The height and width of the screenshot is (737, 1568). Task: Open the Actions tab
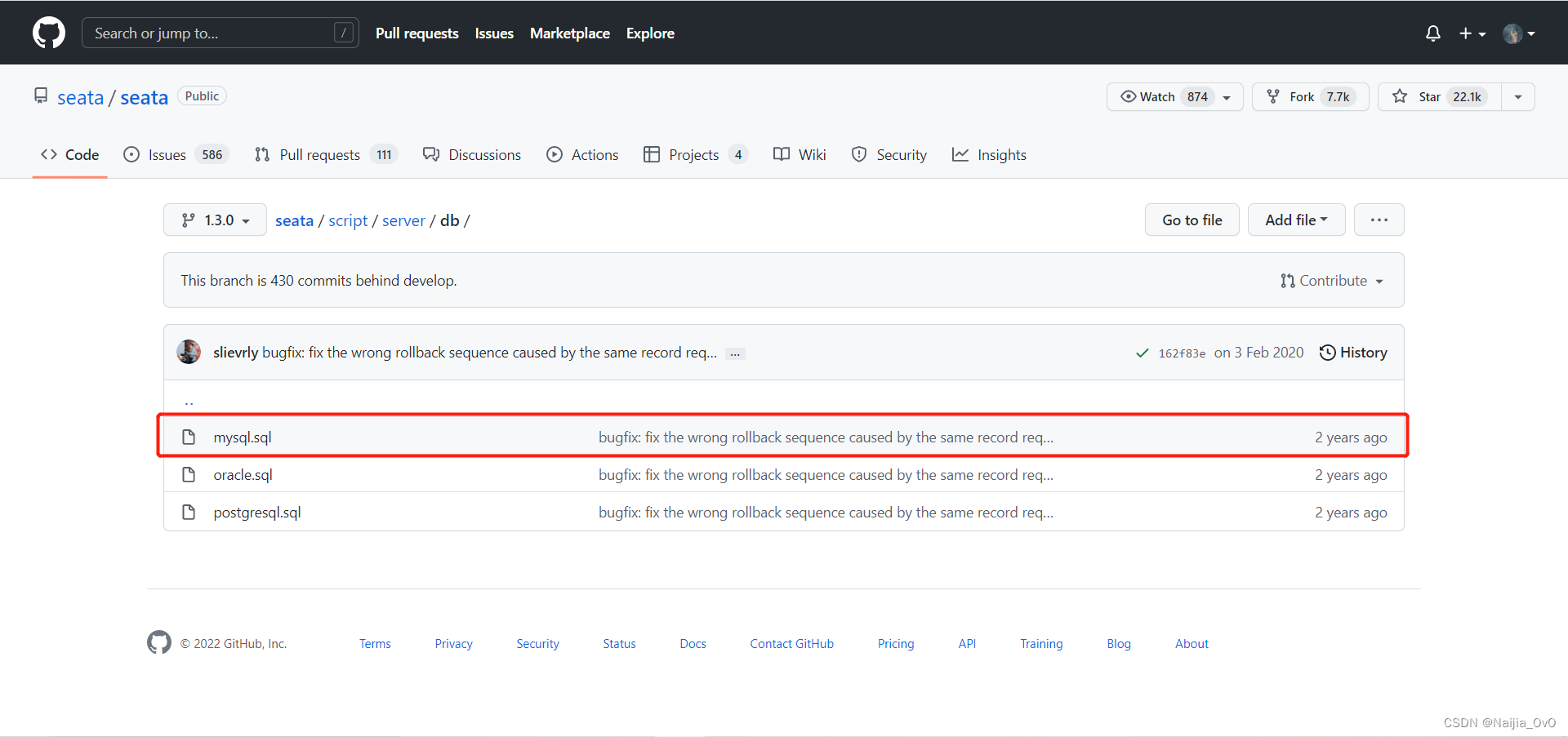point(582,154)
